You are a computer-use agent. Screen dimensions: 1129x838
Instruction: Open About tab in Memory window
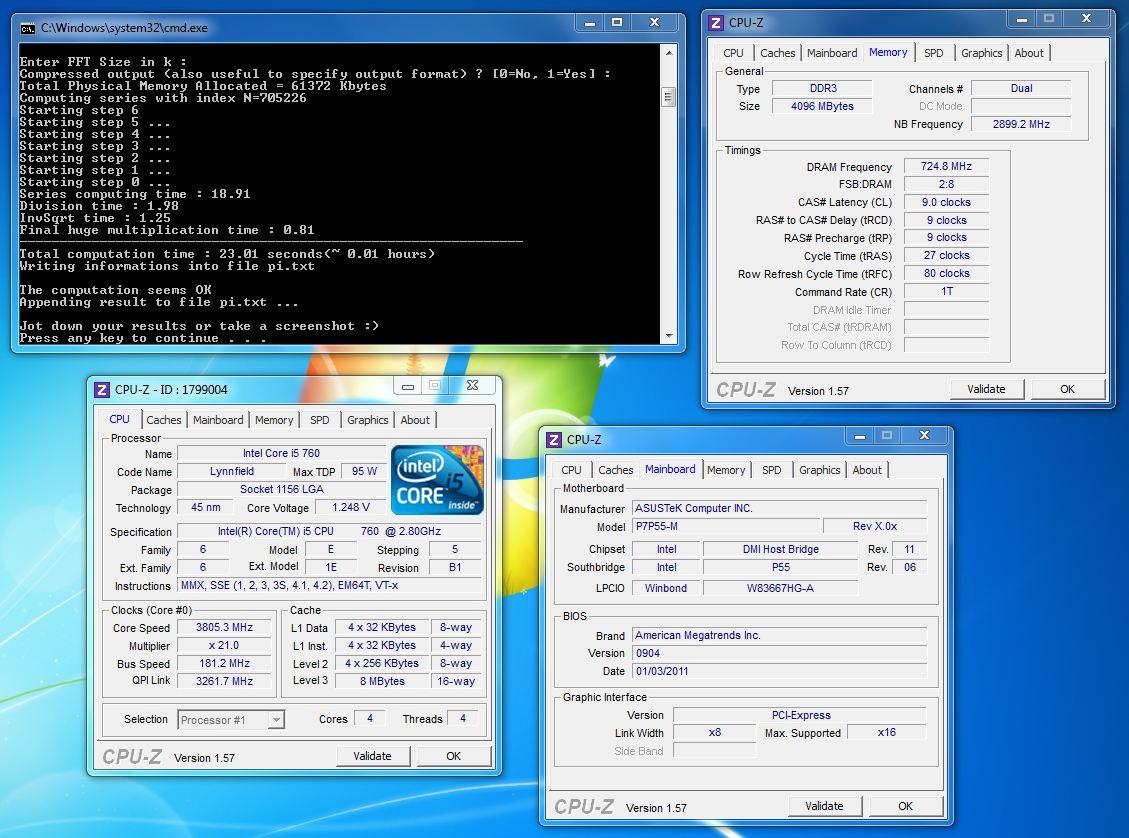(x=1029, y=53)
